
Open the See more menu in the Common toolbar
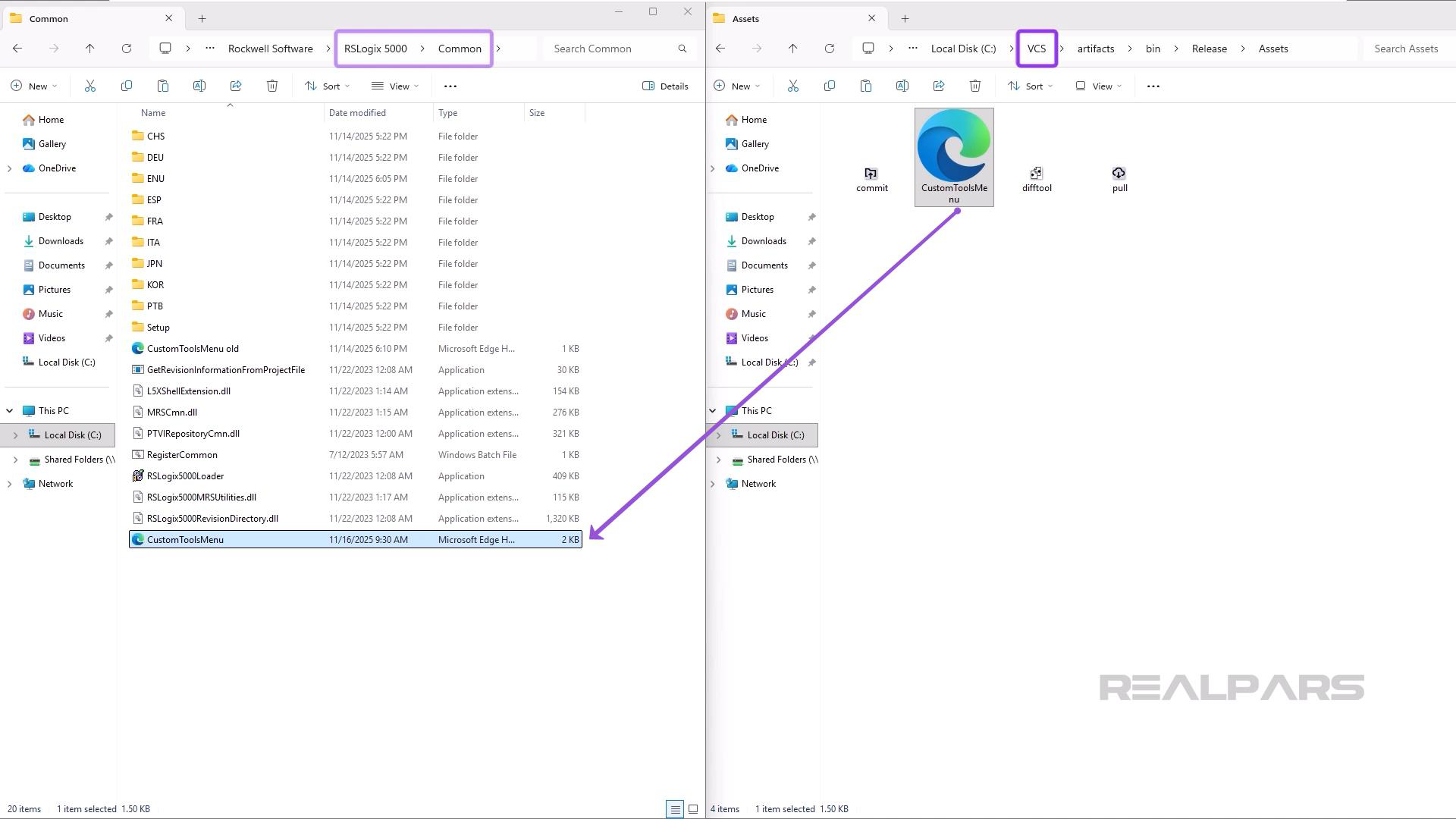pyautogui.click(x=450, y=86)
